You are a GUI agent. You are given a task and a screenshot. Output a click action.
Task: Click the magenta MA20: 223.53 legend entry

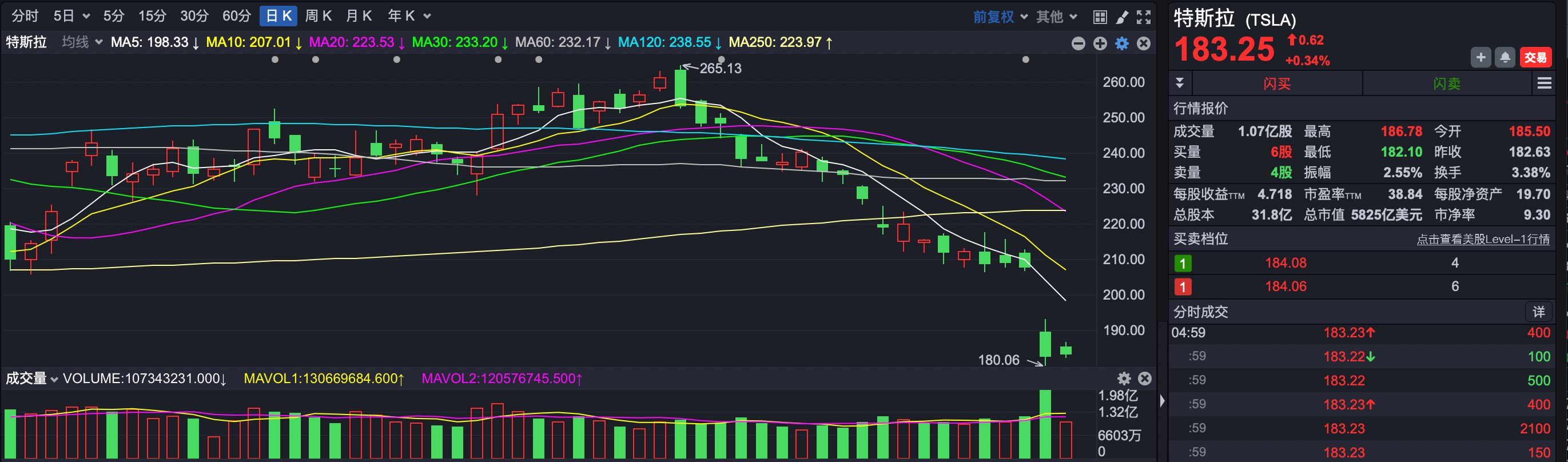tap(357, 43)
